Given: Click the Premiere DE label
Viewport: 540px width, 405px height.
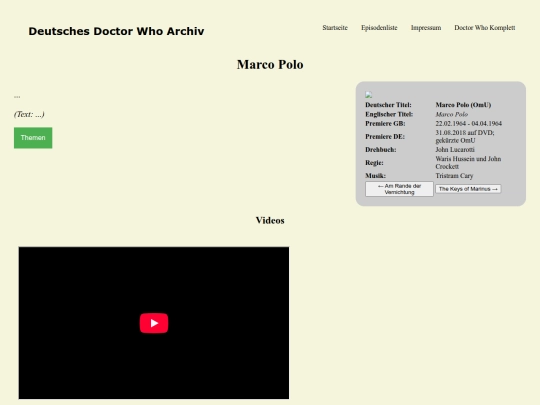Looking at the screenshot, I should (385, 136).
